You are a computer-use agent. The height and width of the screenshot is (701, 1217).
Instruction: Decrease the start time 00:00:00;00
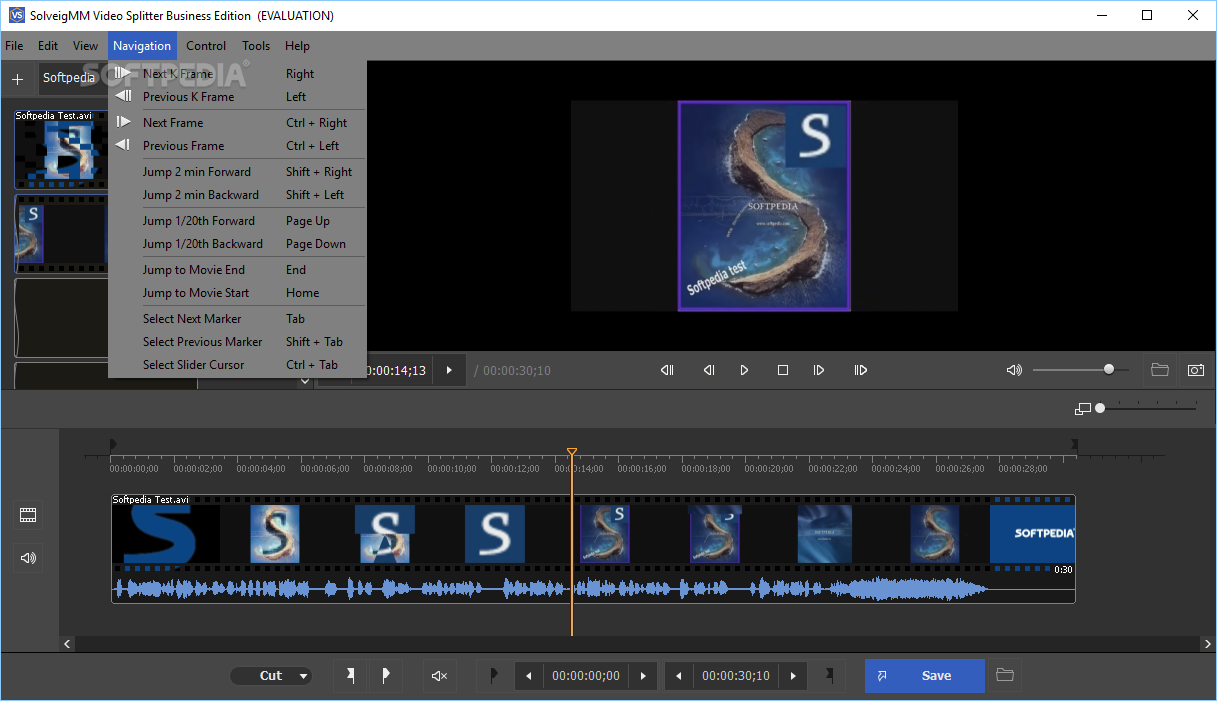529,676
